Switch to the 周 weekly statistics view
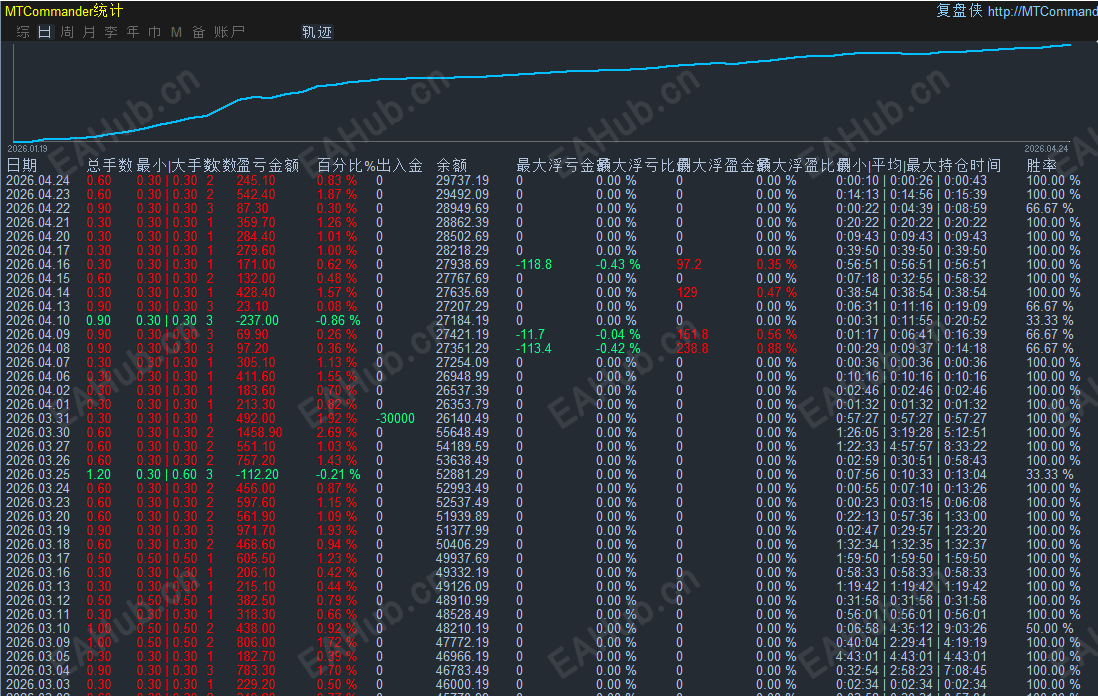 click(66, 31)
